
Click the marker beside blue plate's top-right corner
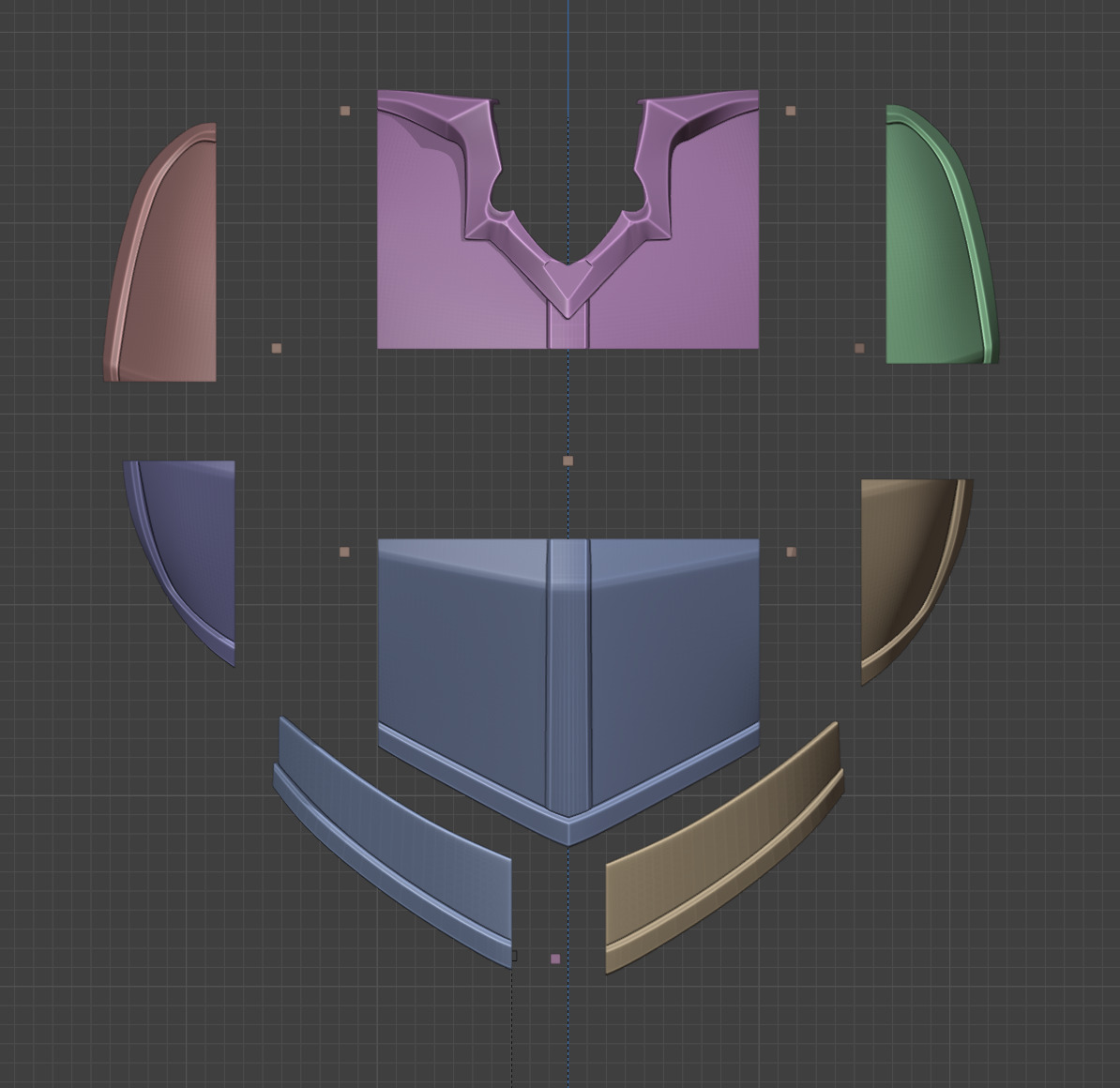coord(791,552)
